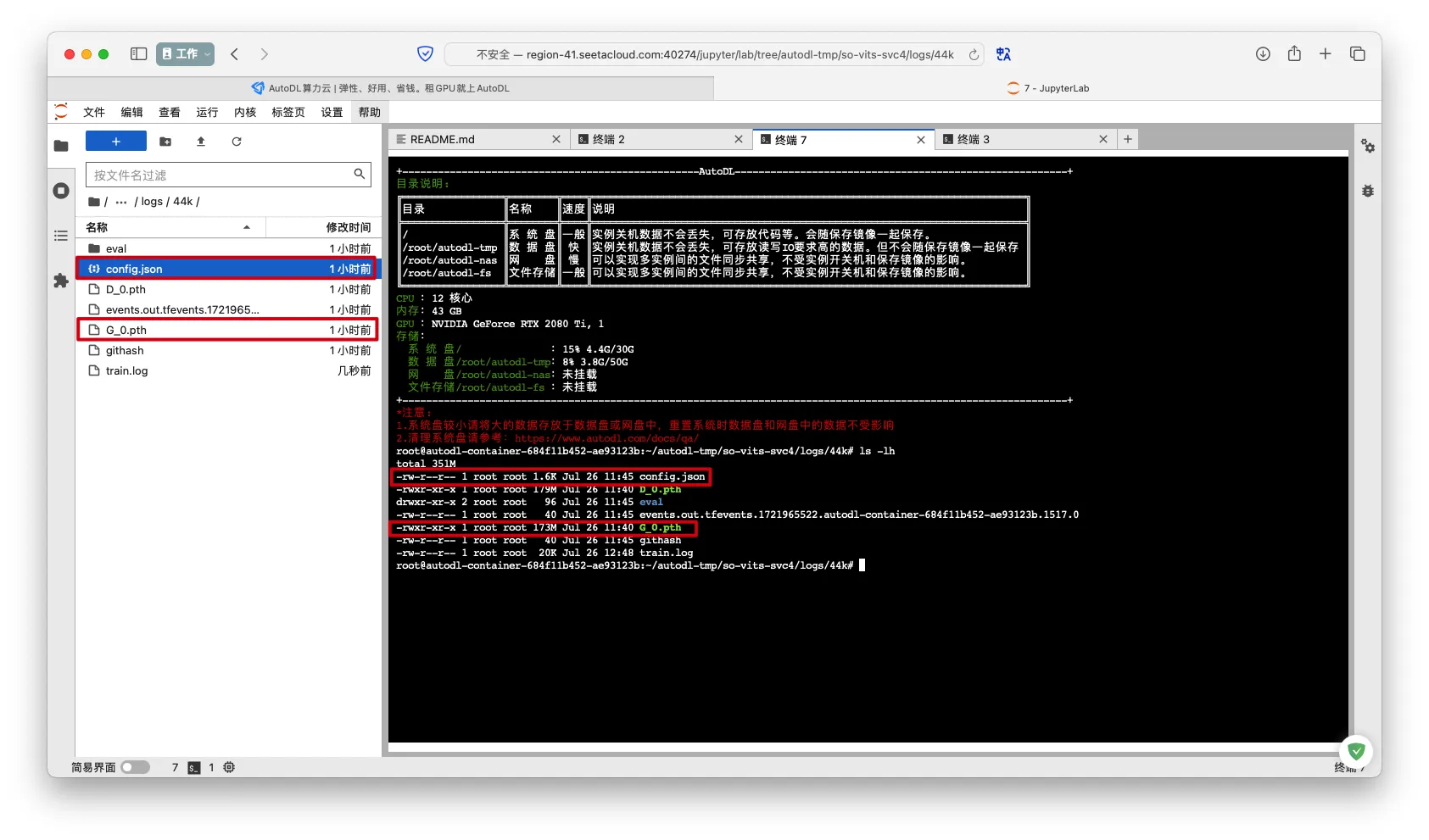Open the file browser sidebar icon
Viewport: 1429px width, 840px height.
pos(61,146)
